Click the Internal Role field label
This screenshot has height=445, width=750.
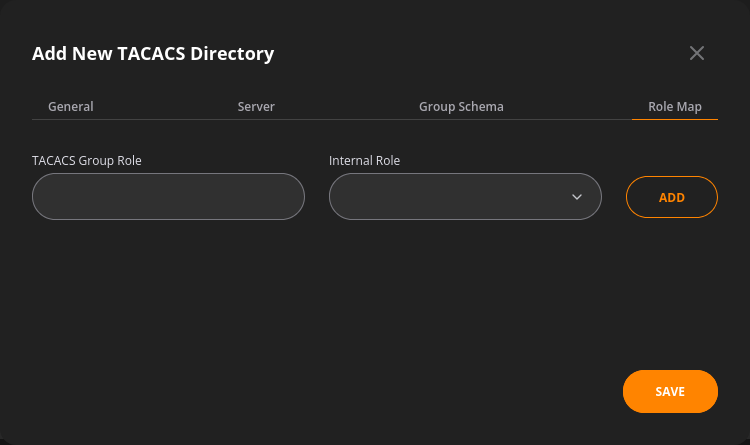364,160
